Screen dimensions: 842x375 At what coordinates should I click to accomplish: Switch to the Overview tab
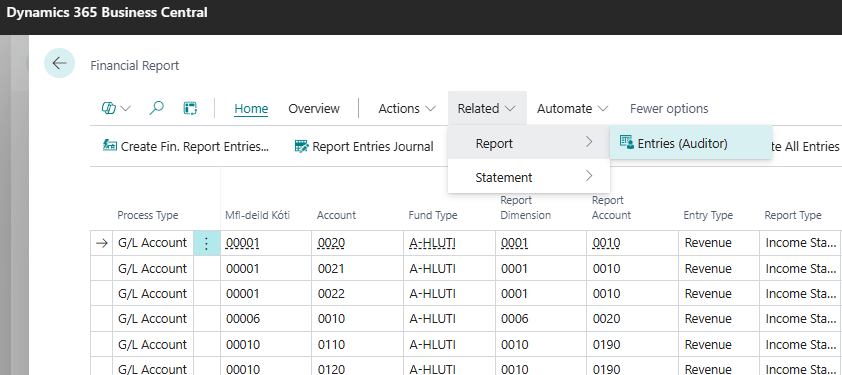pyautogui.click(x=314, y=109)
